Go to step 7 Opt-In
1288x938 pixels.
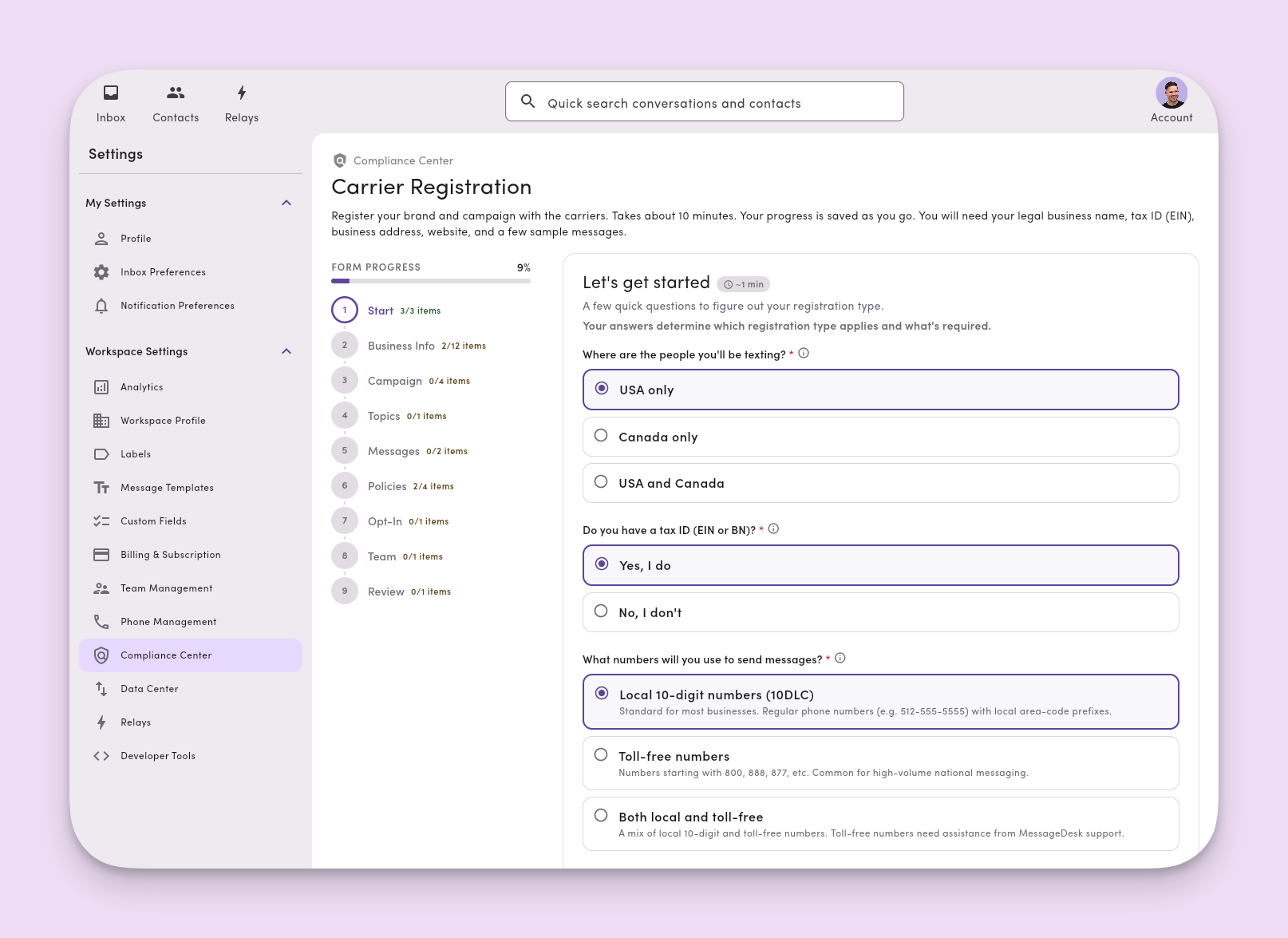pos(390,521)
